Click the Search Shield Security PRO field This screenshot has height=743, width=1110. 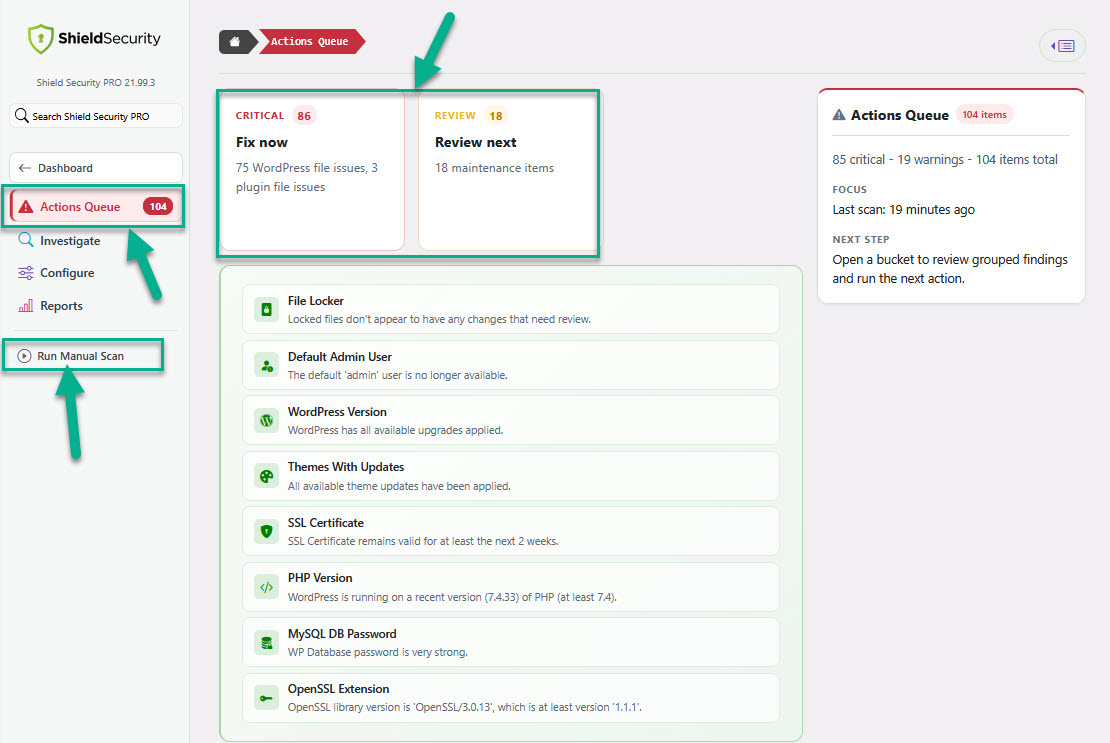click(x=96, y=116)
